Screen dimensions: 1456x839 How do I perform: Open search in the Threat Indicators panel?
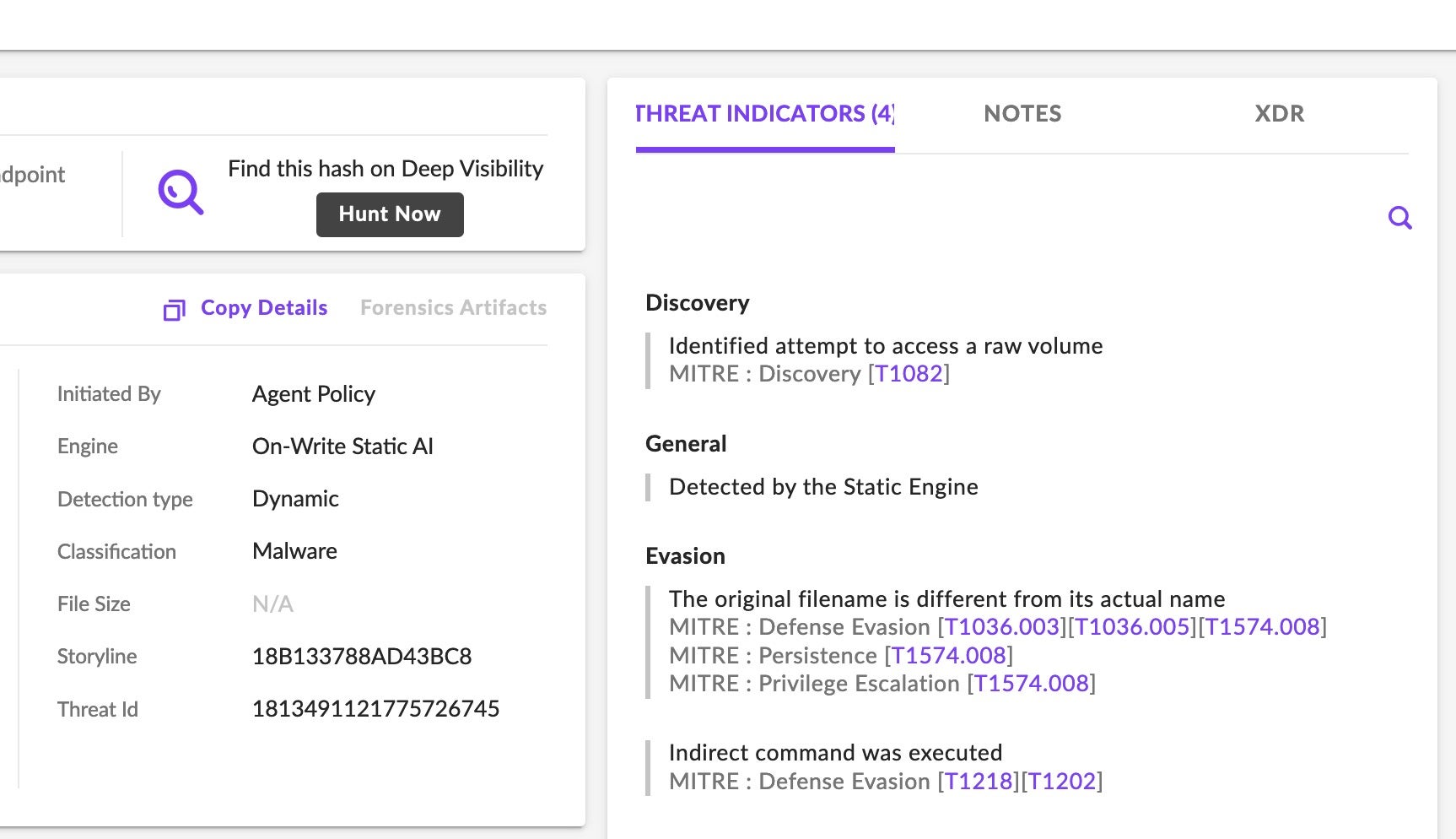tap(1399, 218)
